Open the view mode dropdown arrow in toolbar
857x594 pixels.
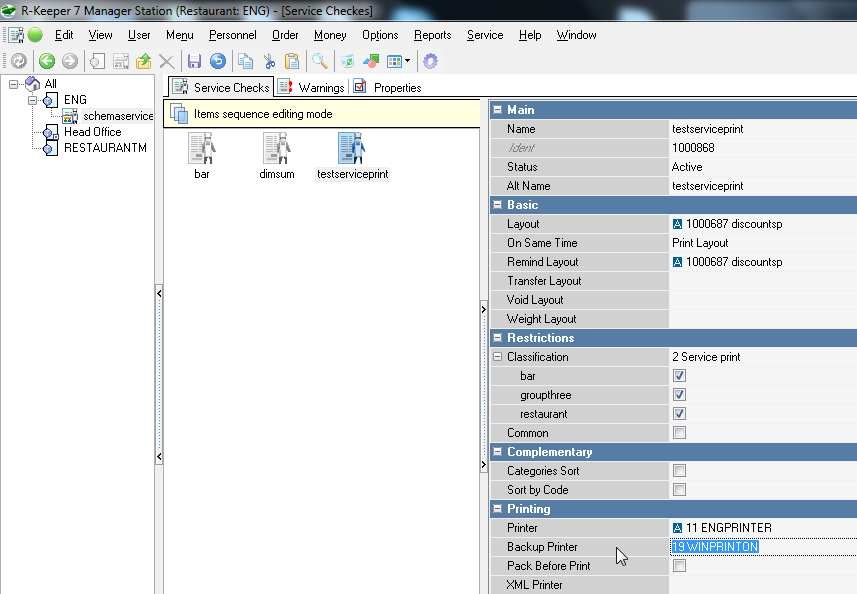coord(408,61)
